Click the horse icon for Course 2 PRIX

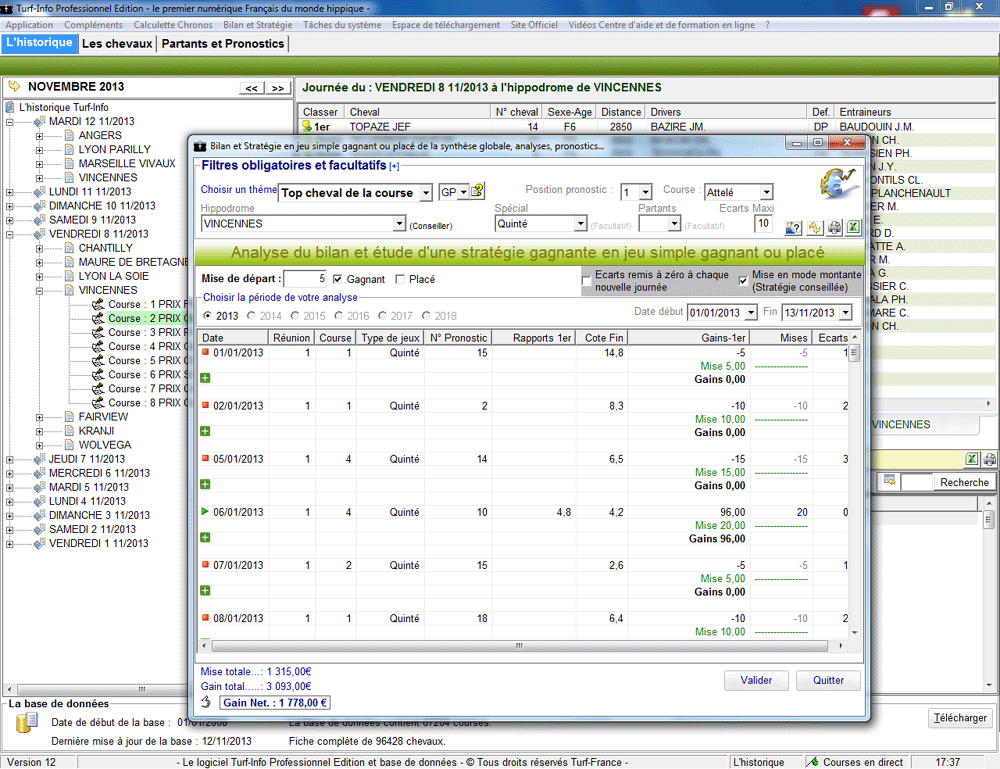[98, 318]
